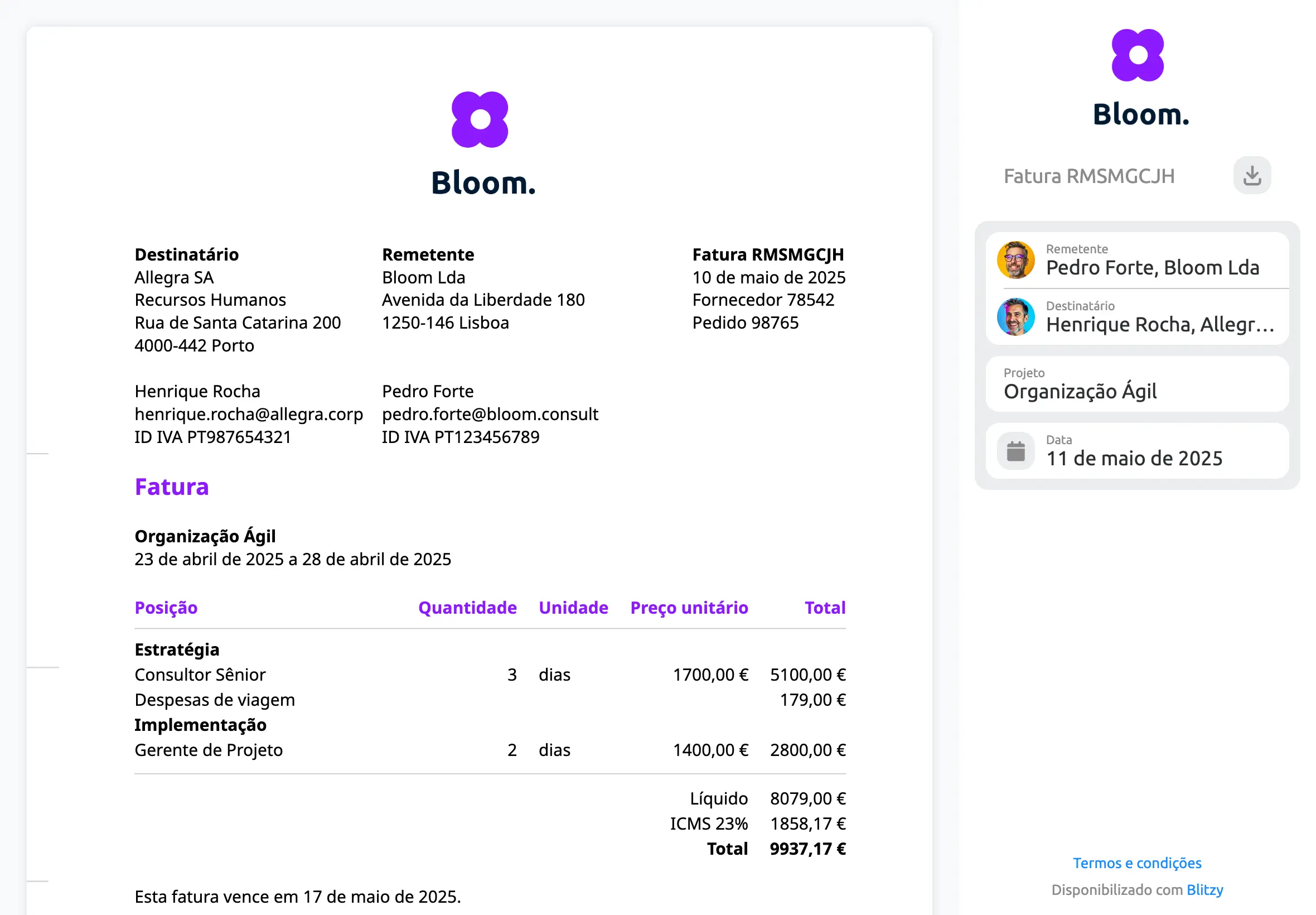Click the bold Organização Ágil project title
The image size is (1316, 915).
(205, 536)
